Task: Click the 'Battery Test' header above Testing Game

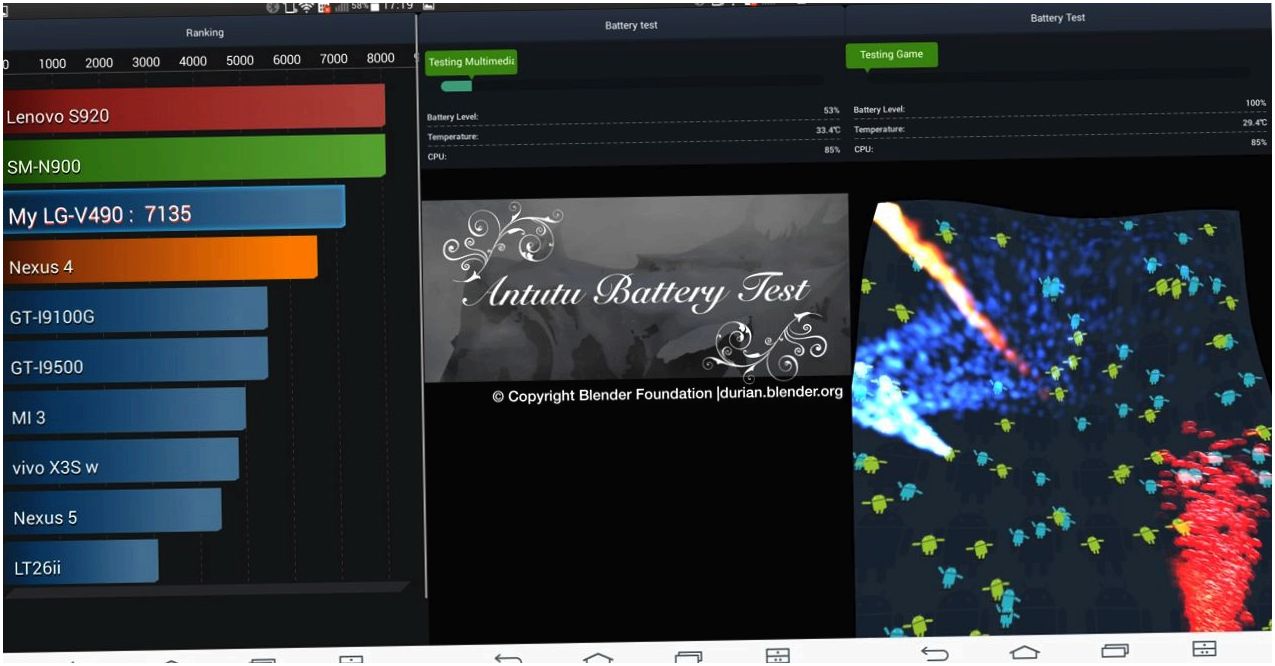Action: (x=1057, y=18)
